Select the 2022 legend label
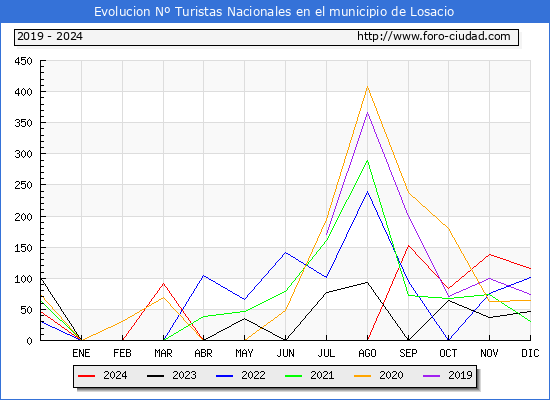The height and width of the screenshot is (400, 550). pyautogui.click(x=253, y=375)
